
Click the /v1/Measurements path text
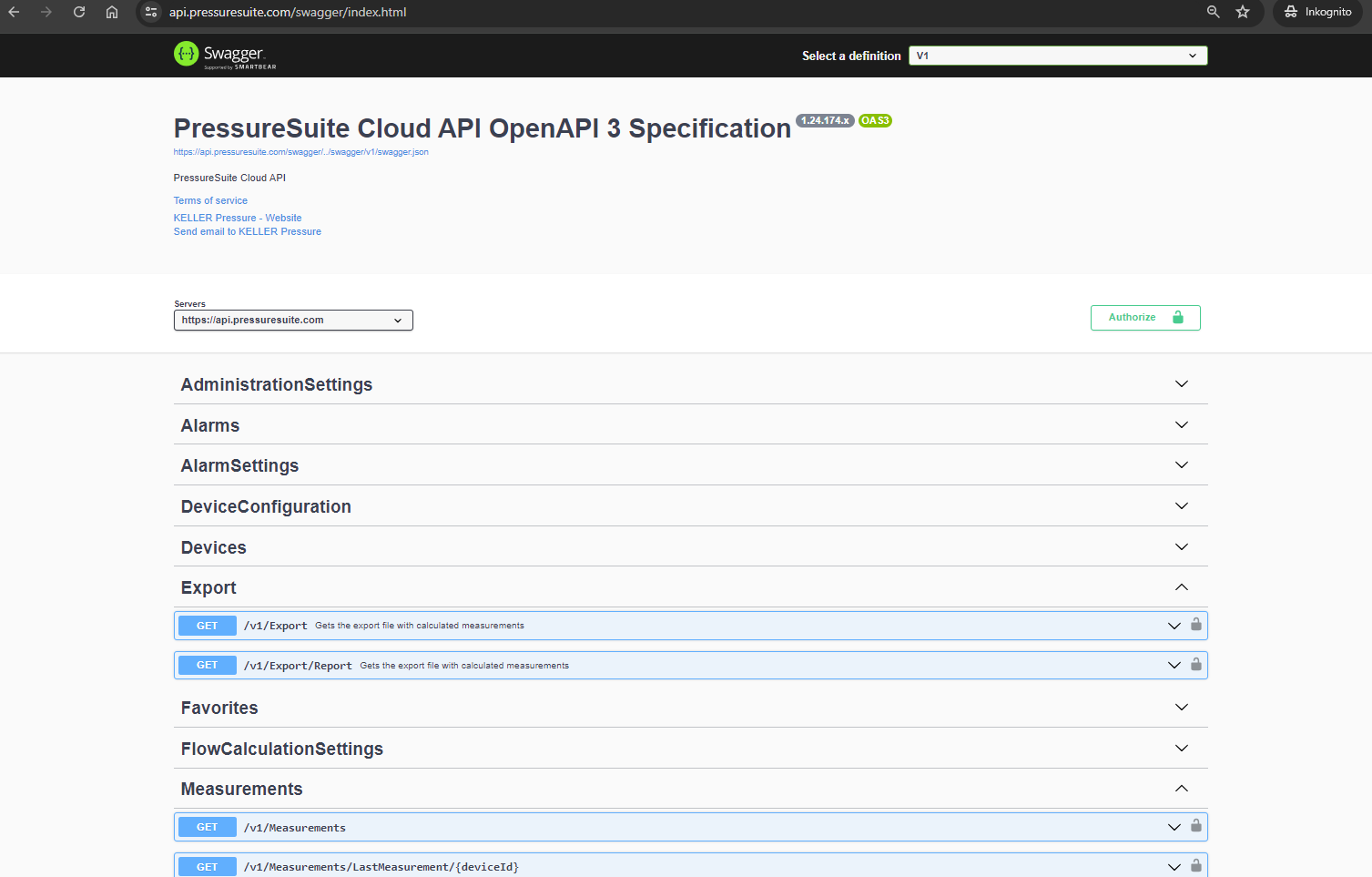pos(295,828)
